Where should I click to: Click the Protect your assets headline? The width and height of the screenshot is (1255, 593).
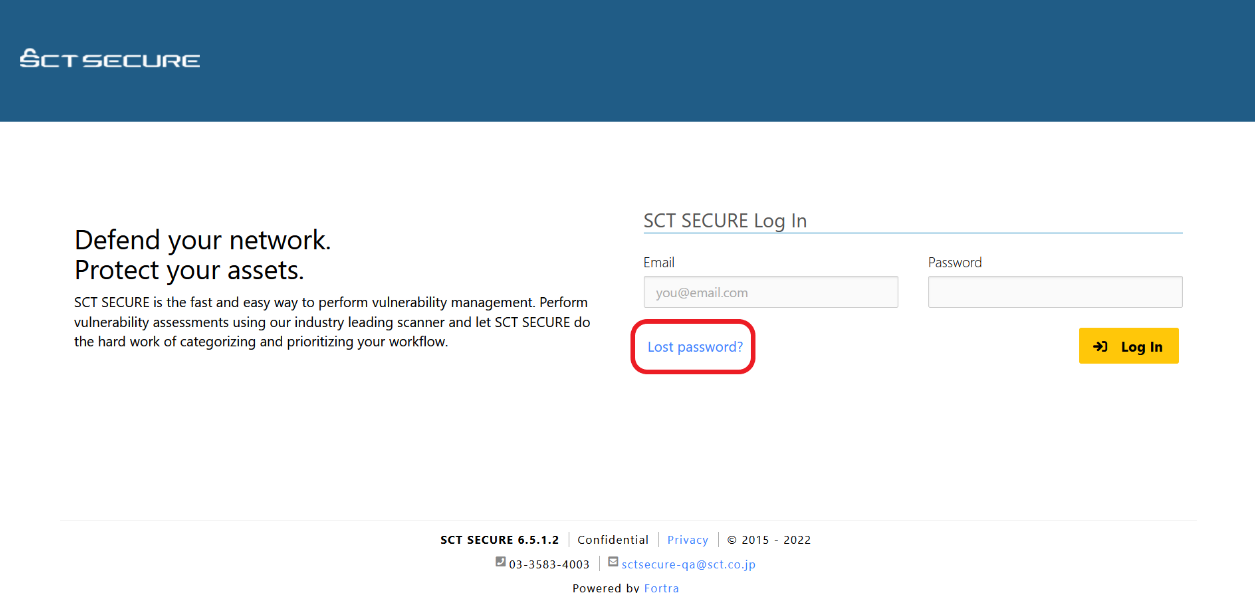[x=190, y=270]
